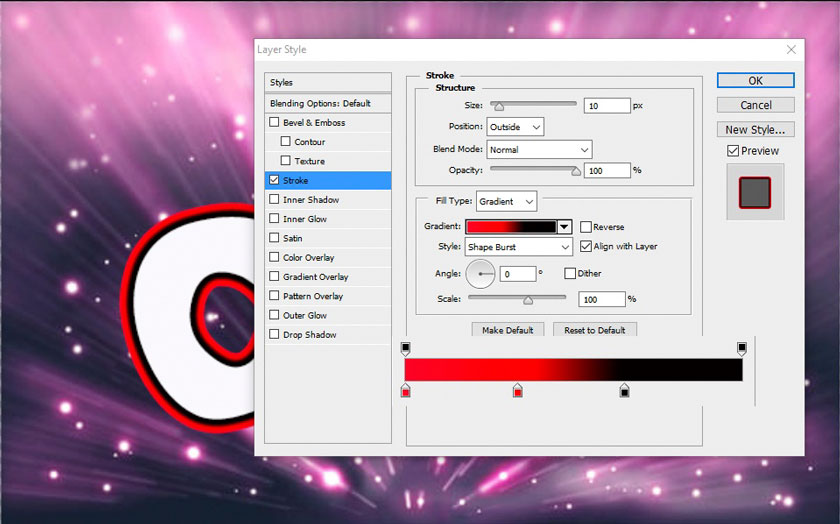The width and height of the screenshot is (840, 524).
Task: Select the Stroke row label
Action: [296, 181]
